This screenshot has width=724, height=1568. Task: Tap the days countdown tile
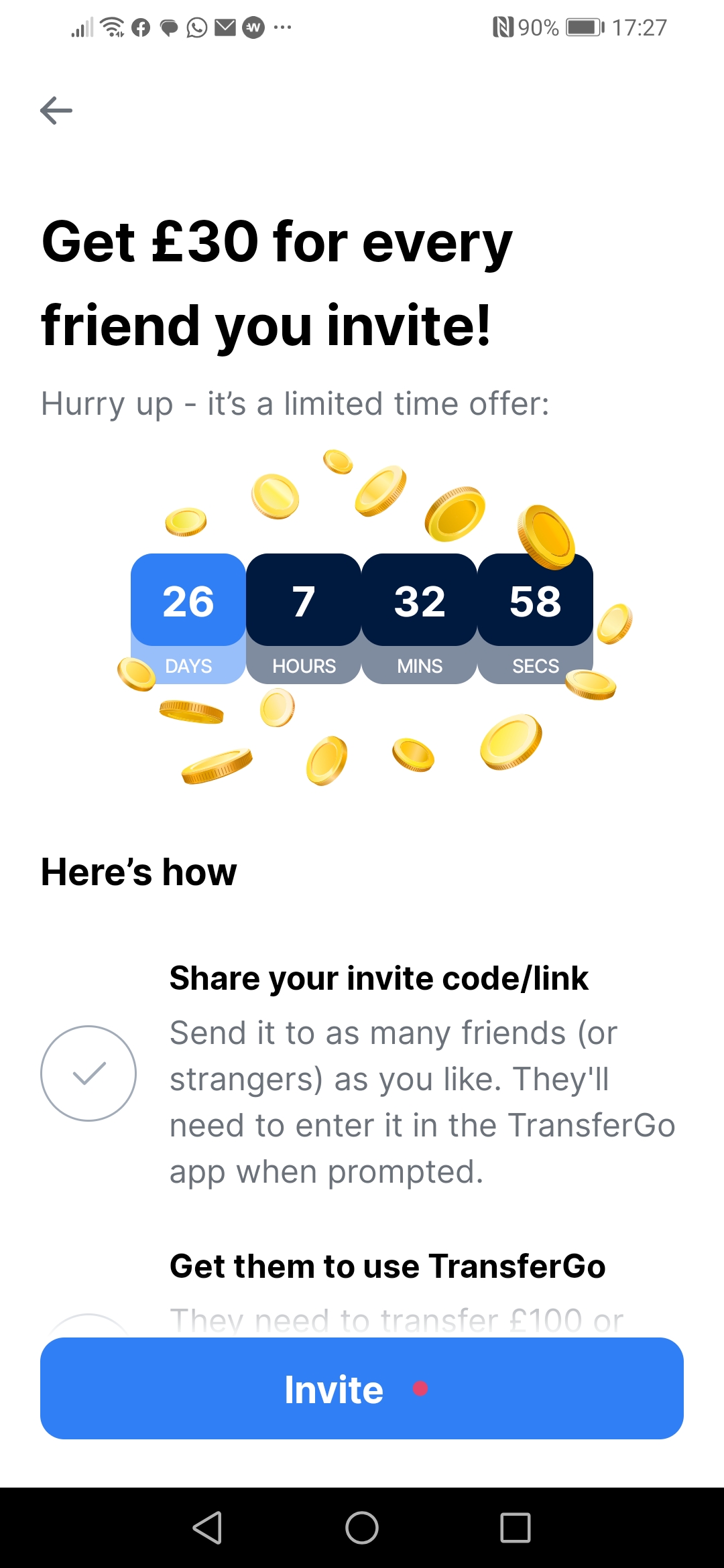click(x=188, y=618)
